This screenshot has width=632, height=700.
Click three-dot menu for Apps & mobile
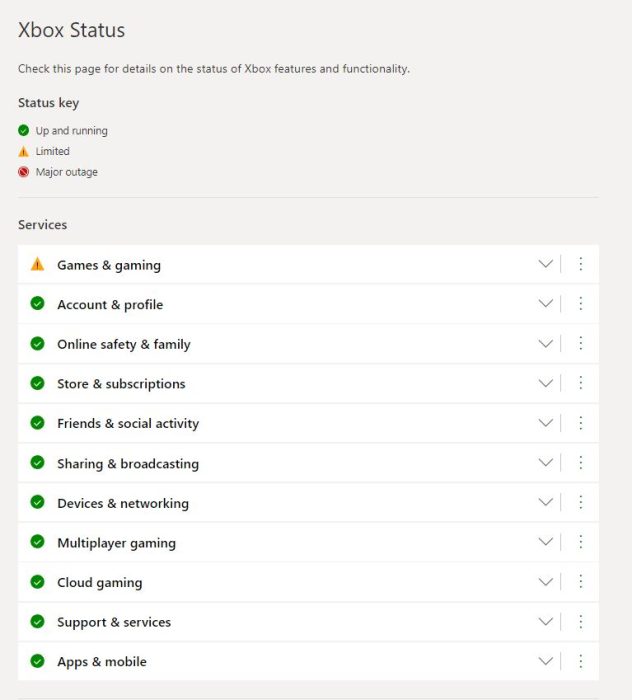(581, 661)
